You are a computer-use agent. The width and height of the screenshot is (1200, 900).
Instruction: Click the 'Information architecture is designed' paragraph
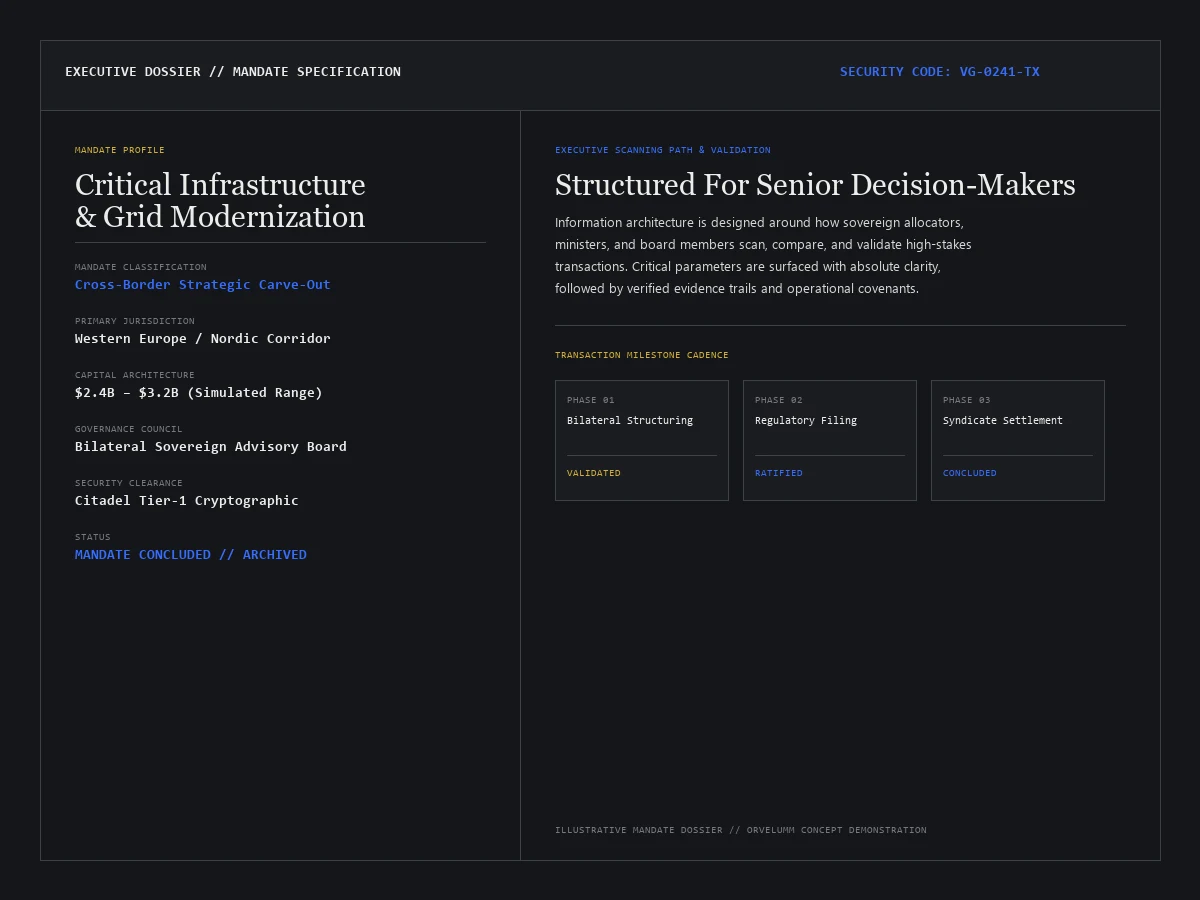[763, 256]
